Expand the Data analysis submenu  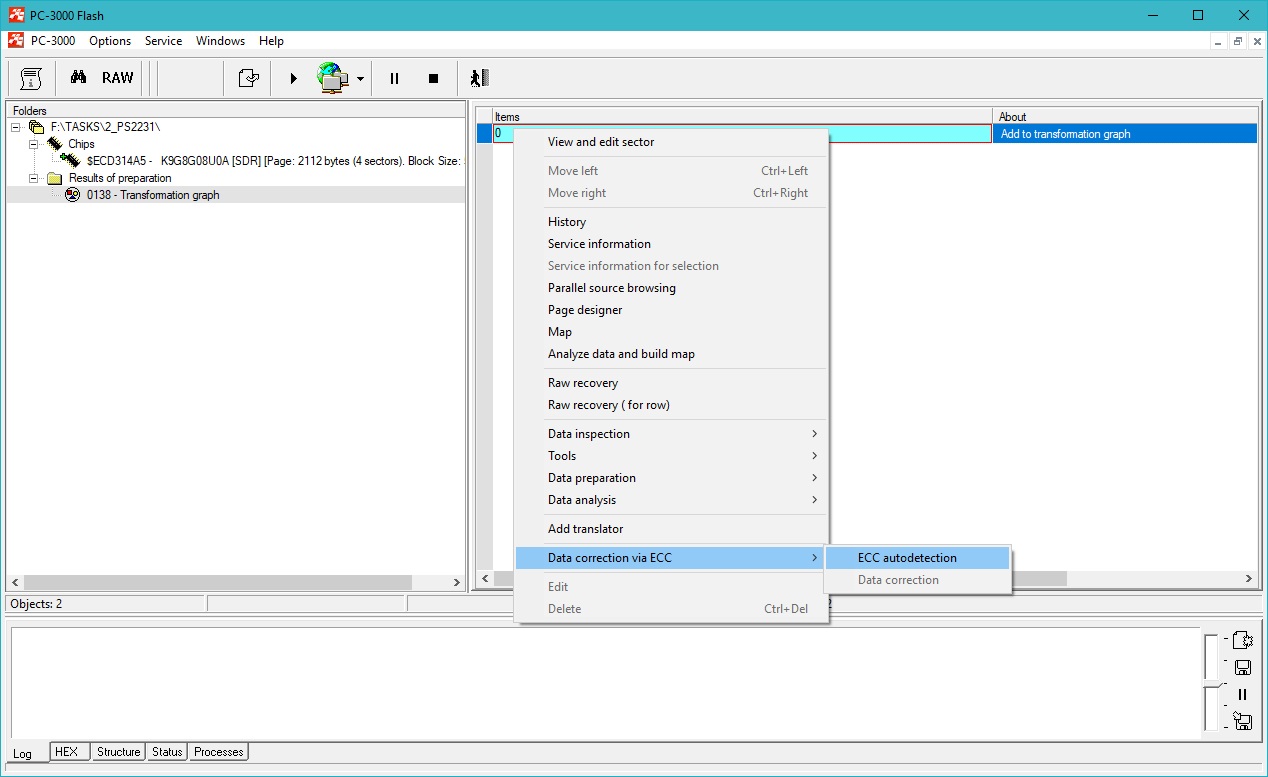tap(671, 500)
